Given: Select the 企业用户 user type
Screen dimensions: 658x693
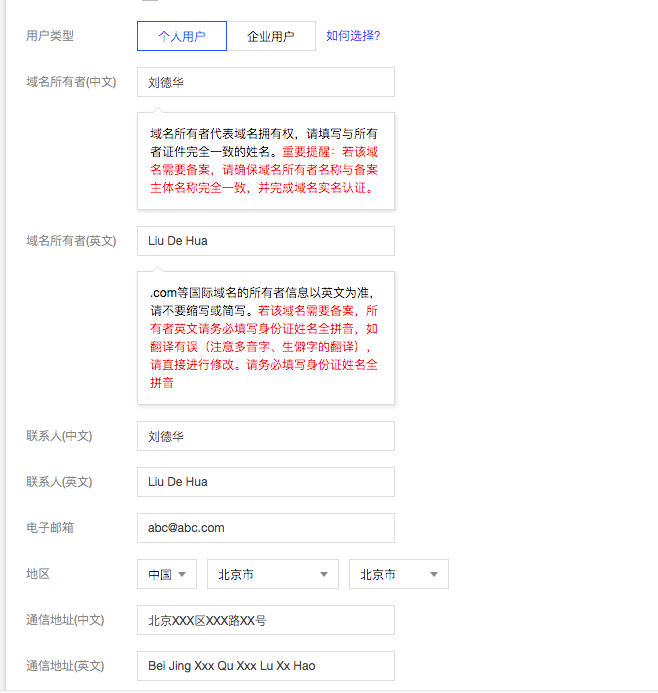Looking at the screenshot, I should [271, 36].
